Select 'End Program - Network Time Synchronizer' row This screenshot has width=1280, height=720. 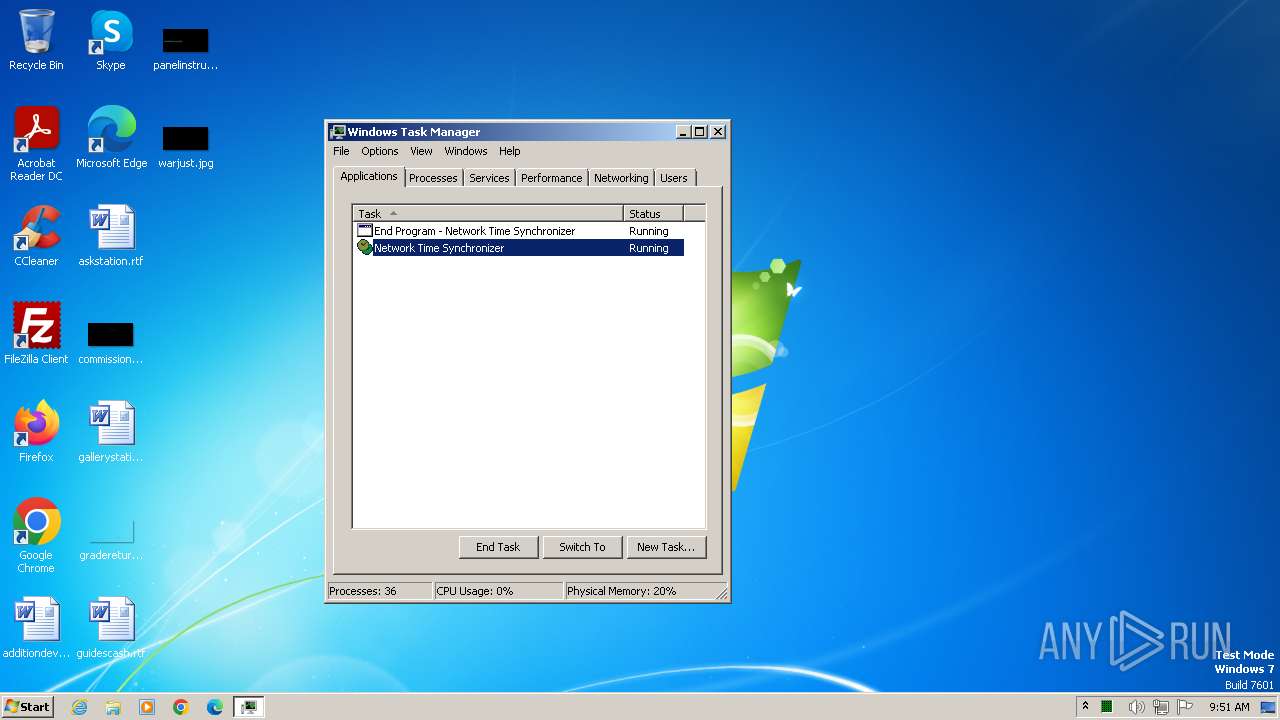(520, 231)
